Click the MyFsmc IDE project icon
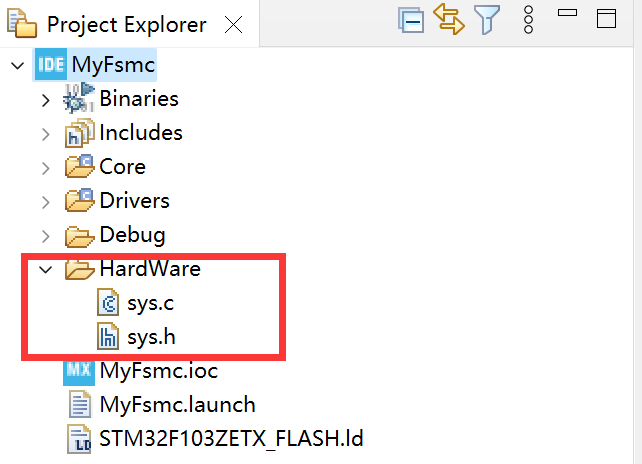The height and width of the screenshot is (464, 642). click(x=51, y=65)
